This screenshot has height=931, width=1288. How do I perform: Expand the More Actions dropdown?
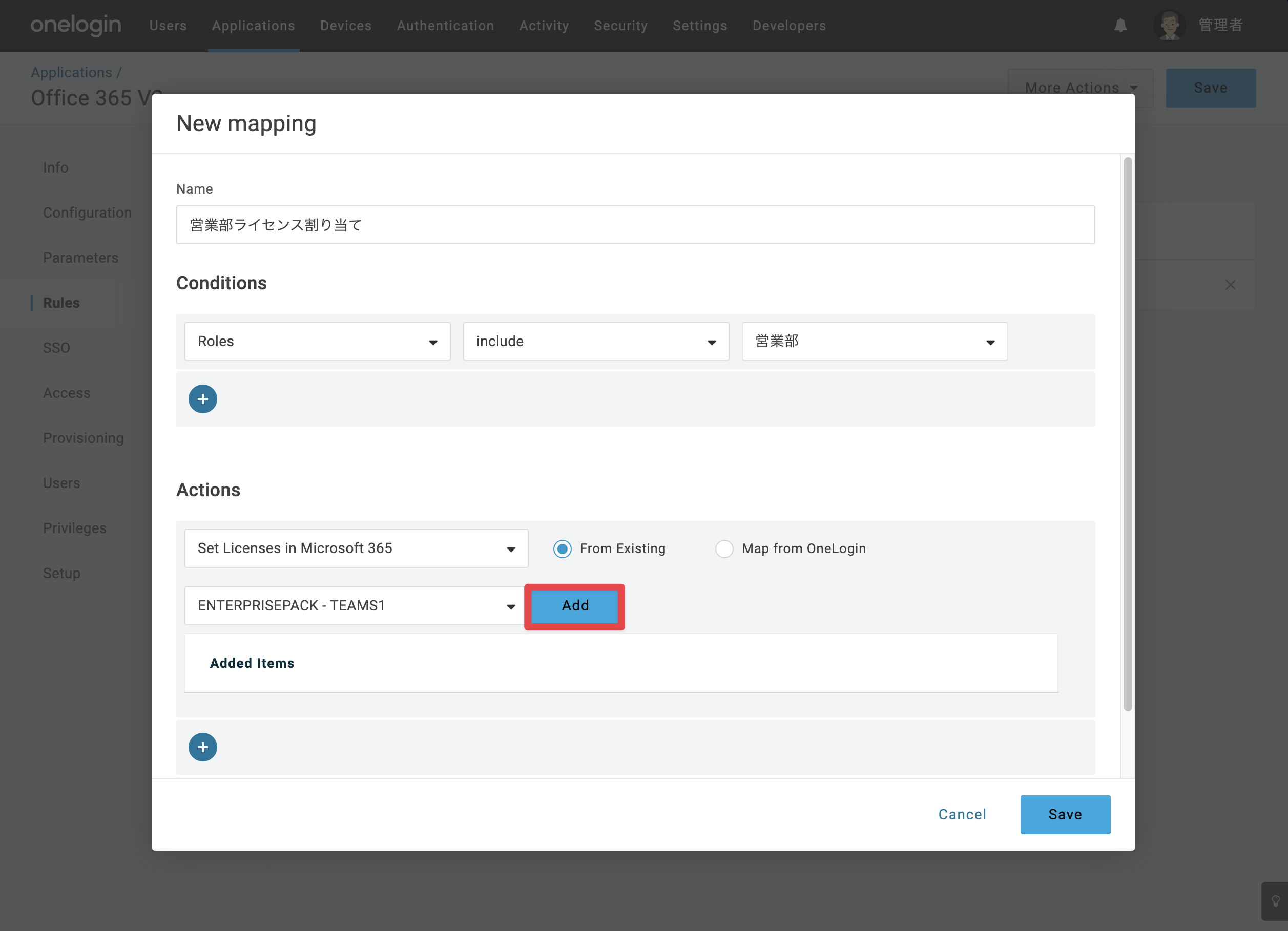tap(1080, 88)
